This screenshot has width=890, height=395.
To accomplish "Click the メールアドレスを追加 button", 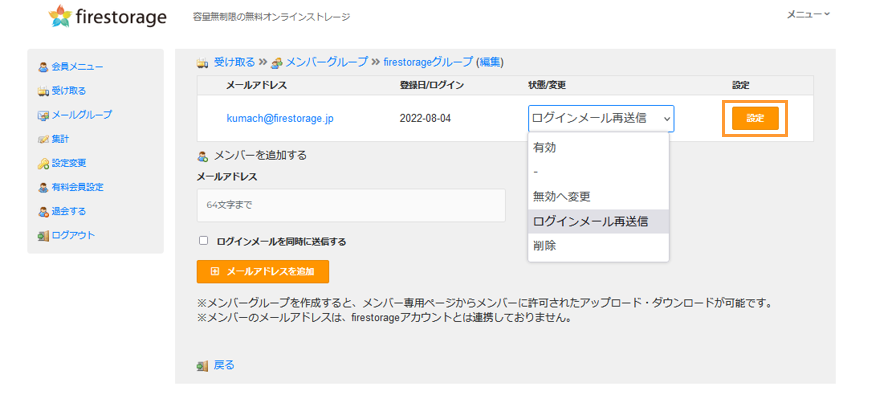I will [263, 271].
